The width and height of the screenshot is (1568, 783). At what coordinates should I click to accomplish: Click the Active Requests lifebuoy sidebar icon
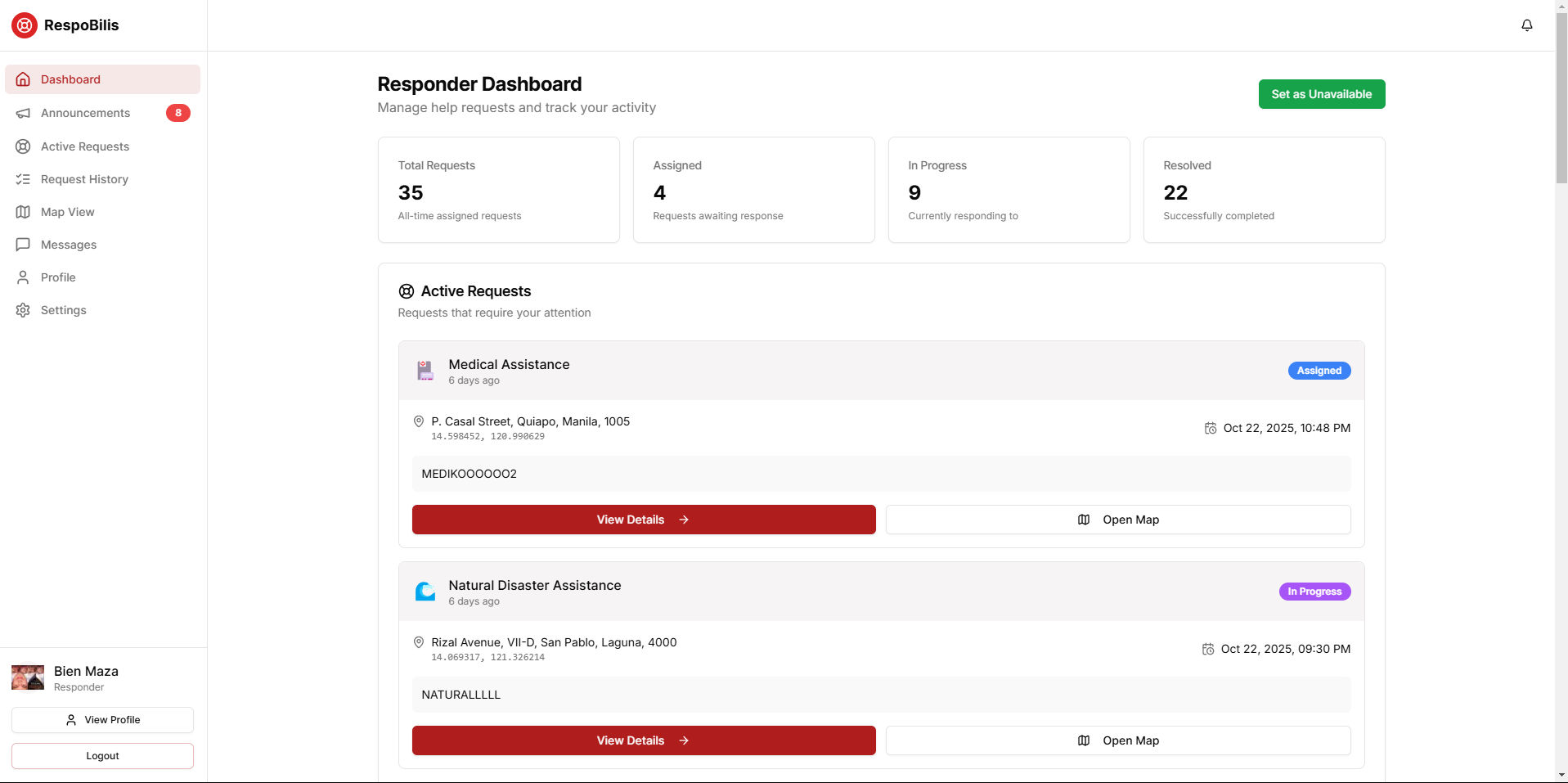[x=23, y=146]
